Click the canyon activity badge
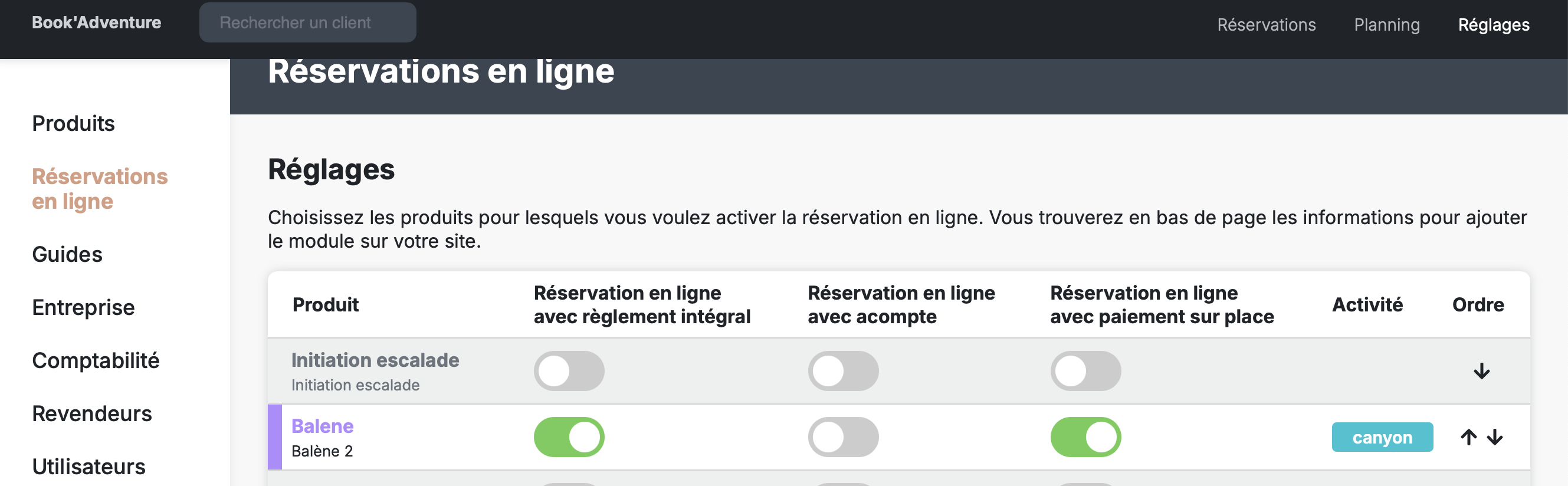Image resolution: width=1568 pixels, height=486 pixels. click(1382, 436)
